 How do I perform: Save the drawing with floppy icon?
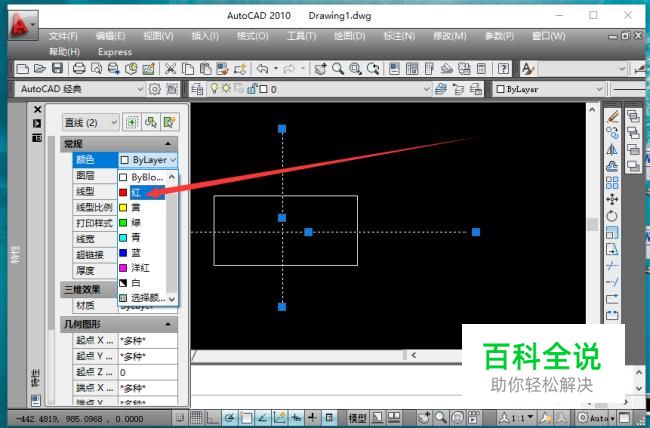57,68
